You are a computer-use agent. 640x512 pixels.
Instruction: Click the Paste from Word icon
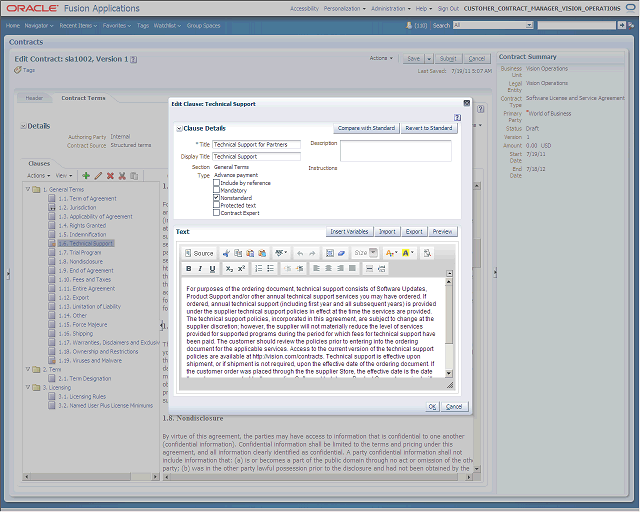[262, 254]
